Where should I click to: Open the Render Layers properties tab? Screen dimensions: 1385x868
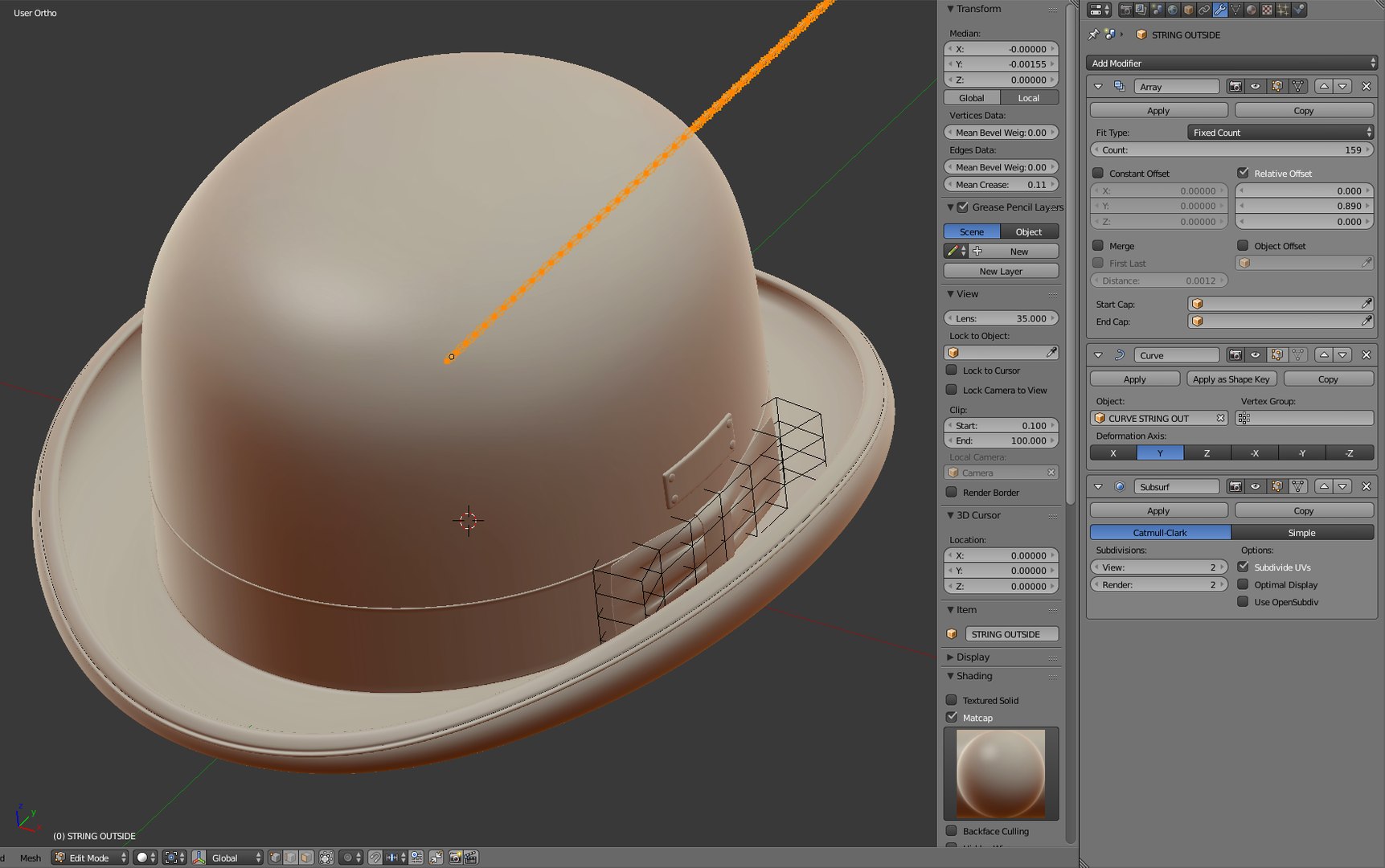[x=1141, y=10]
